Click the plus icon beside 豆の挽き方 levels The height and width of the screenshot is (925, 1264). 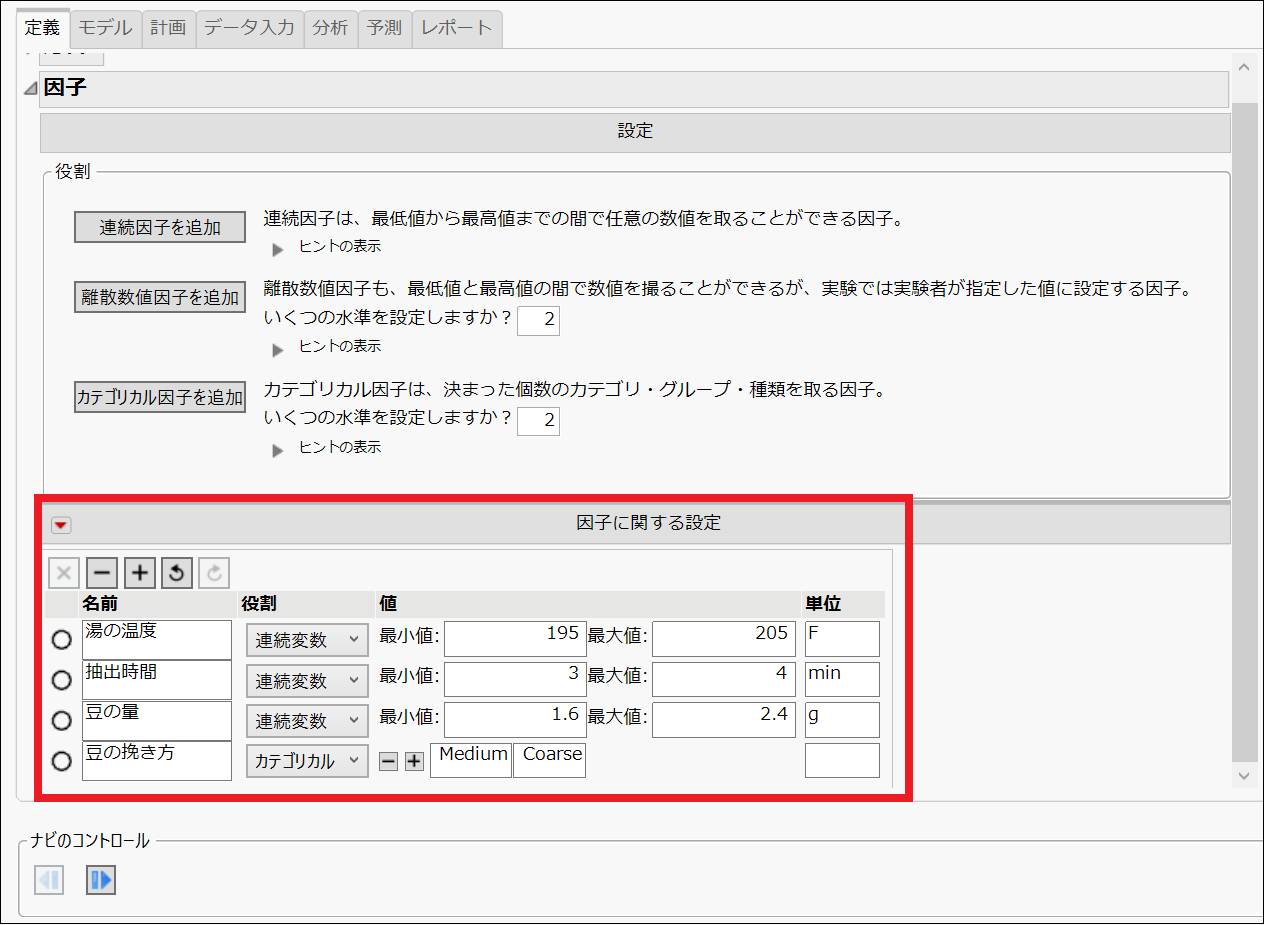pyautogui.click(x=413, y=760)
